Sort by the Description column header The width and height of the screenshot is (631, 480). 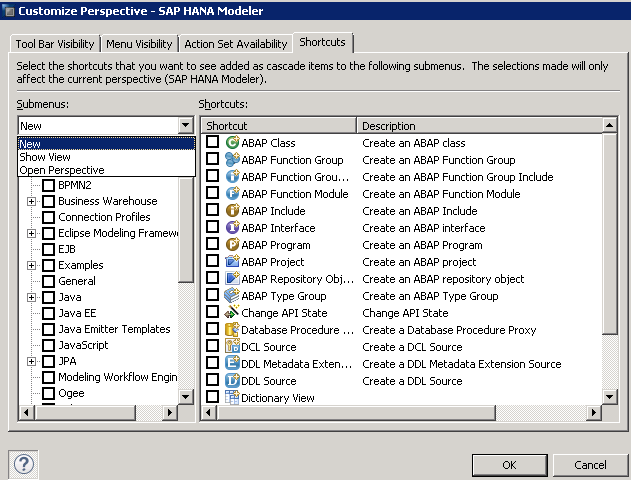pos(478,126)
